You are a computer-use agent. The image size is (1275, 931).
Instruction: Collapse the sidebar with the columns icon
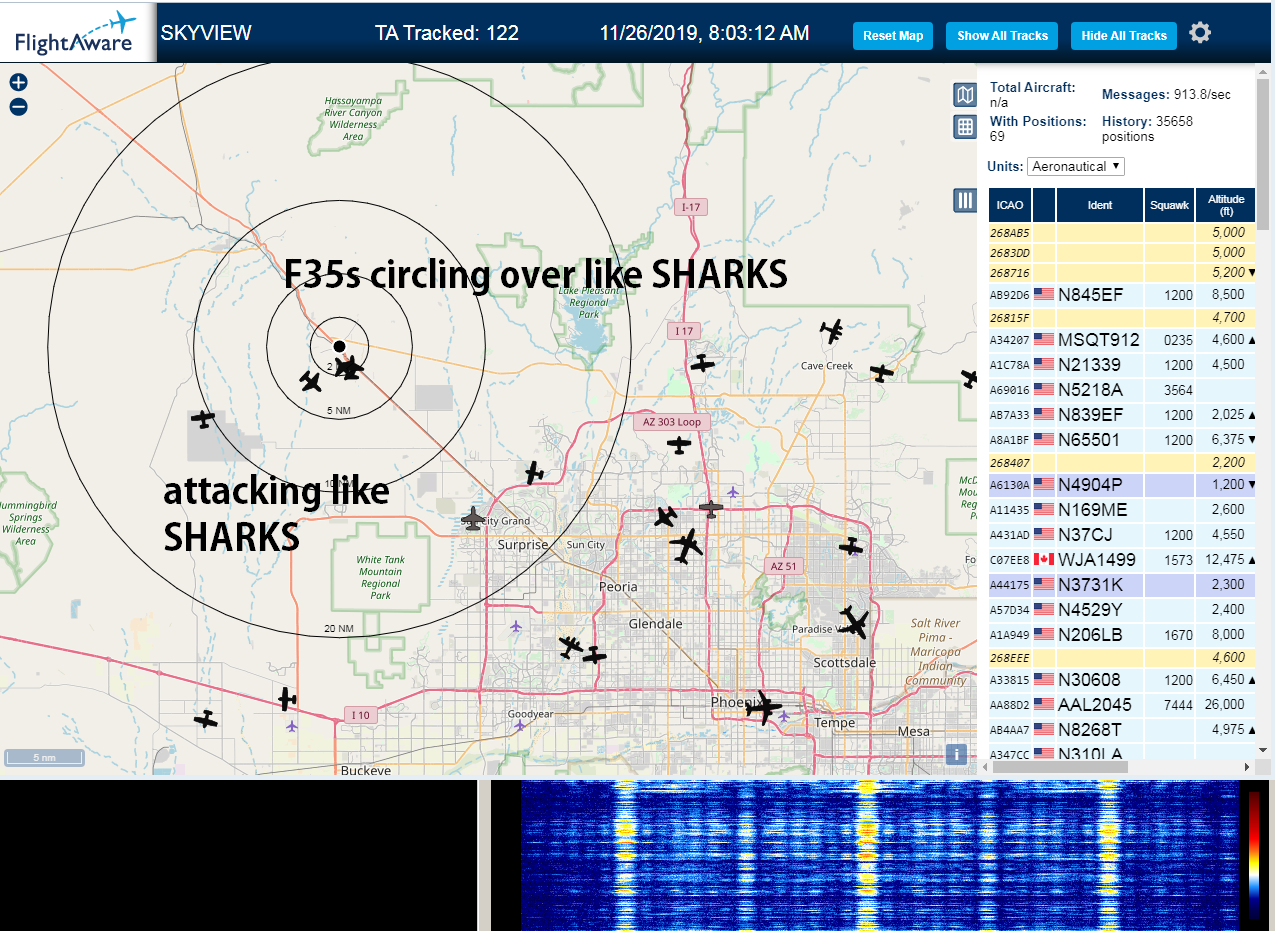(x=965, y=200)
